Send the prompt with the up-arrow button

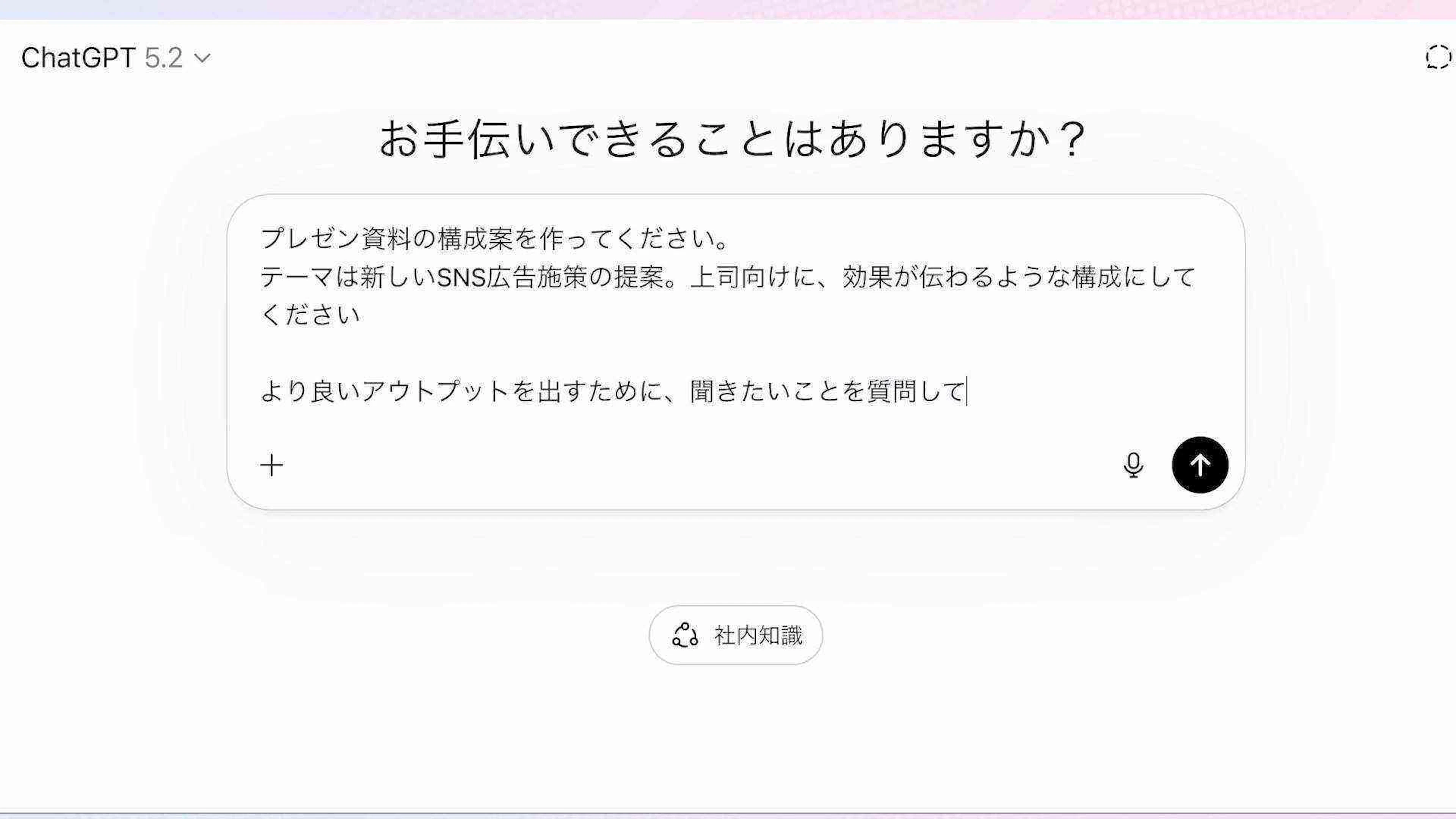pyautogui.click(x=1199, y=465)
